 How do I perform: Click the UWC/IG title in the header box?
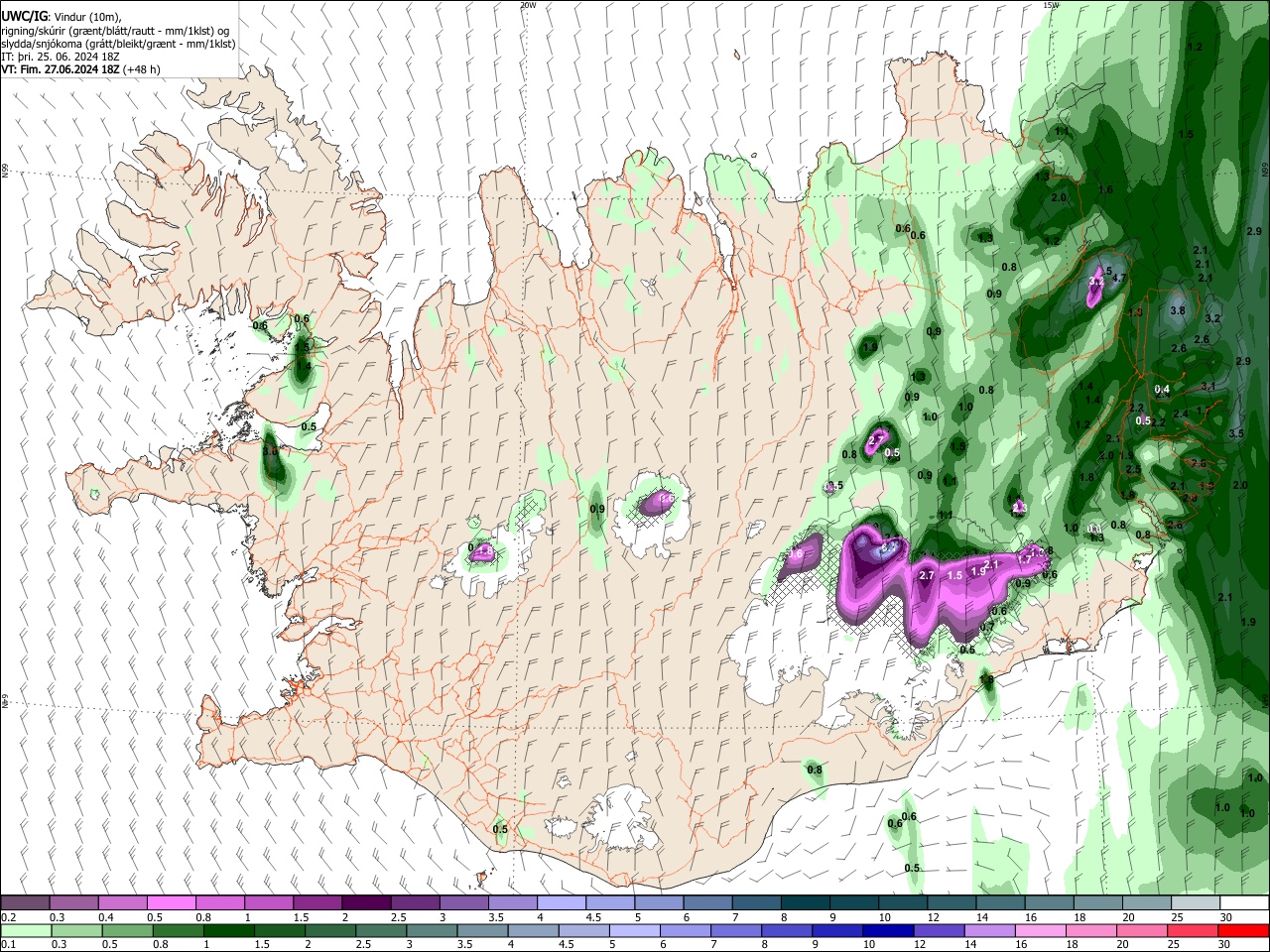(x=24, y=17)
